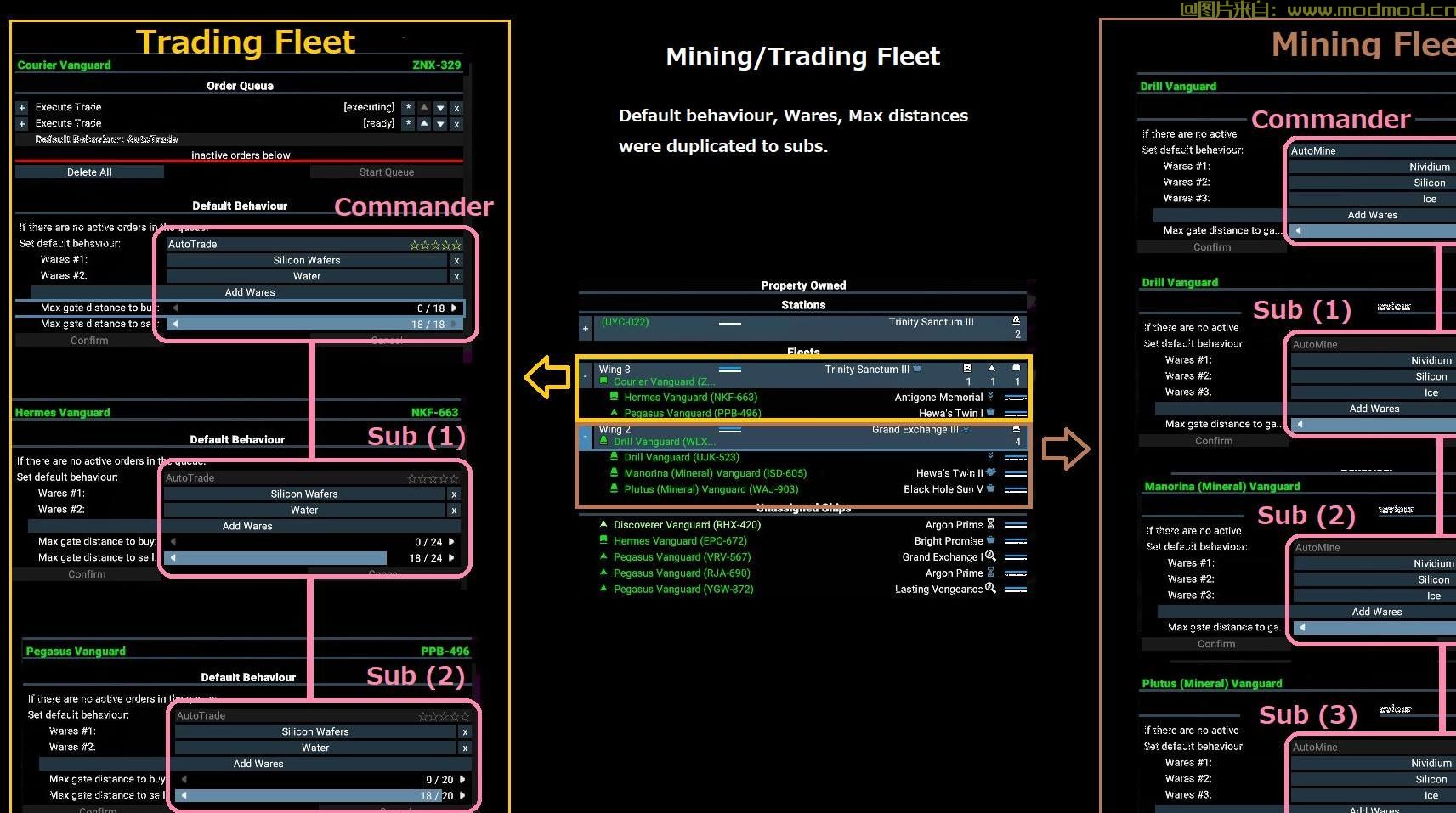Move the executing Execute Trade order down
Viewport: 1456px width, 813px height.
(x=440, y=108)
